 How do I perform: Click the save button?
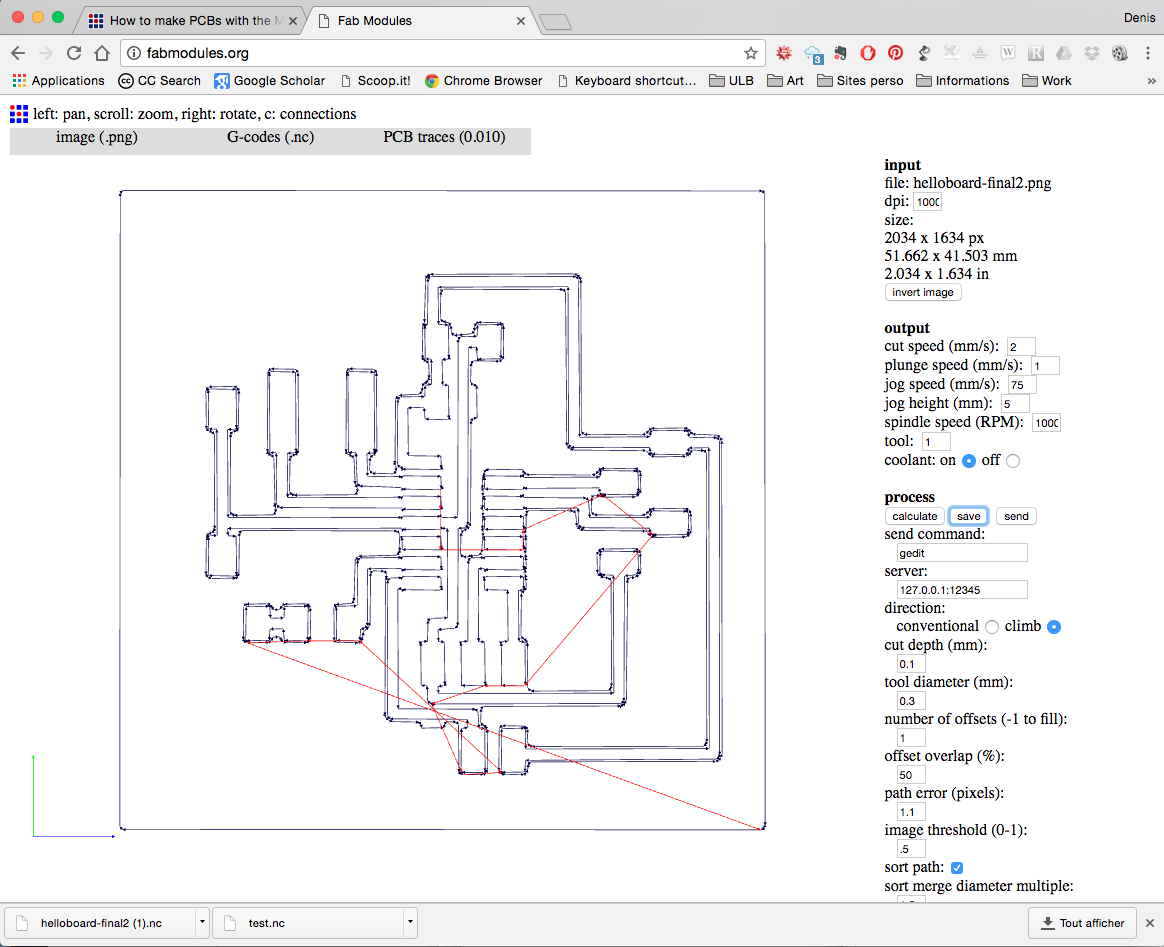[968, 517]
